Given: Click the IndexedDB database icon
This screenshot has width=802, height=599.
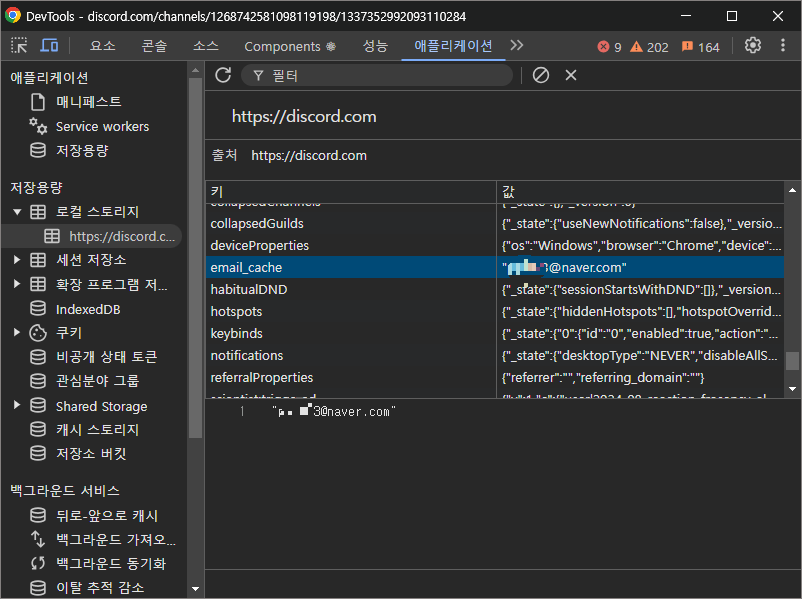Looking at the screenshot, I should 38,309.
